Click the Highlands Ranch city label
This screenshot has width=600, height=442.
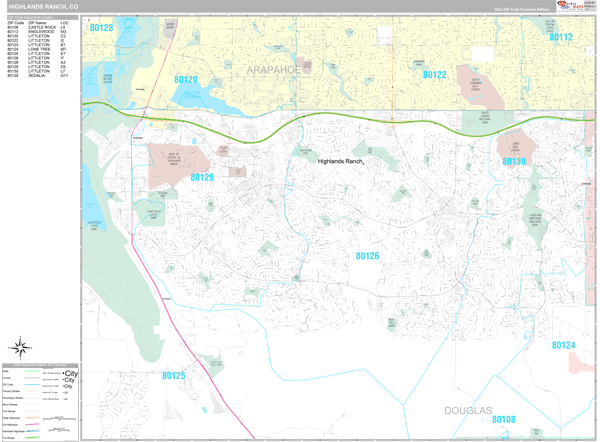pos(340,161)
